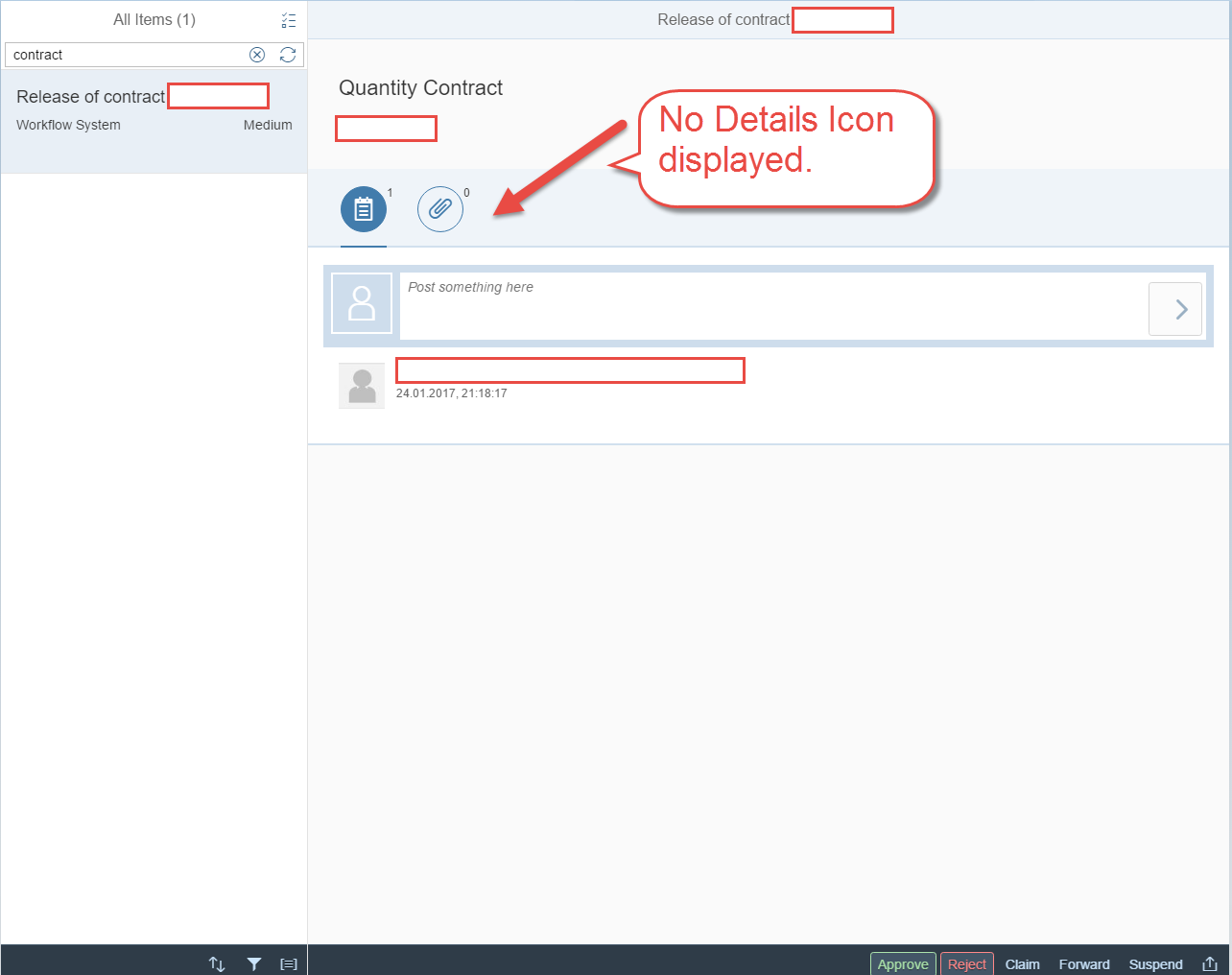Sort the task list
The height and width of the screenshot is (975, 1232).
(x=217, y=963)
